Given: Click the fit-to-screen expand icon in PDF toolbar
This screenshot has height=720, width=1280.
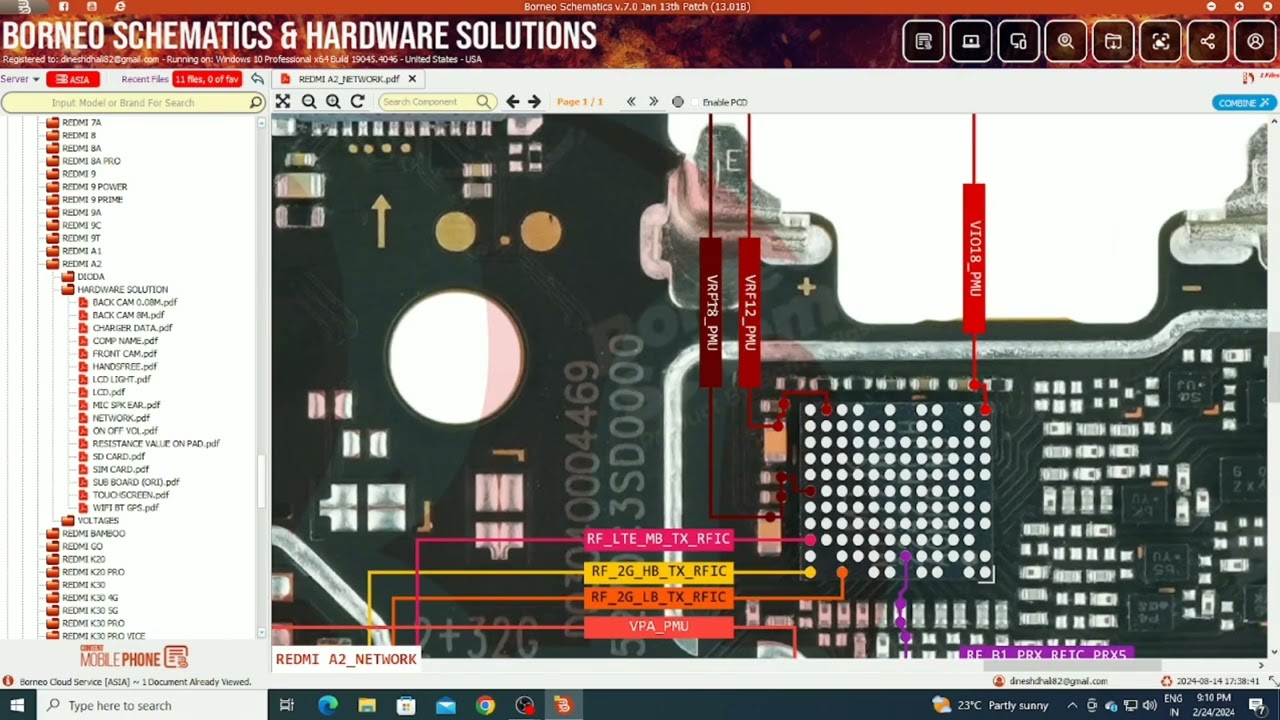Looking at the screenshot, I should click(283, 102).
